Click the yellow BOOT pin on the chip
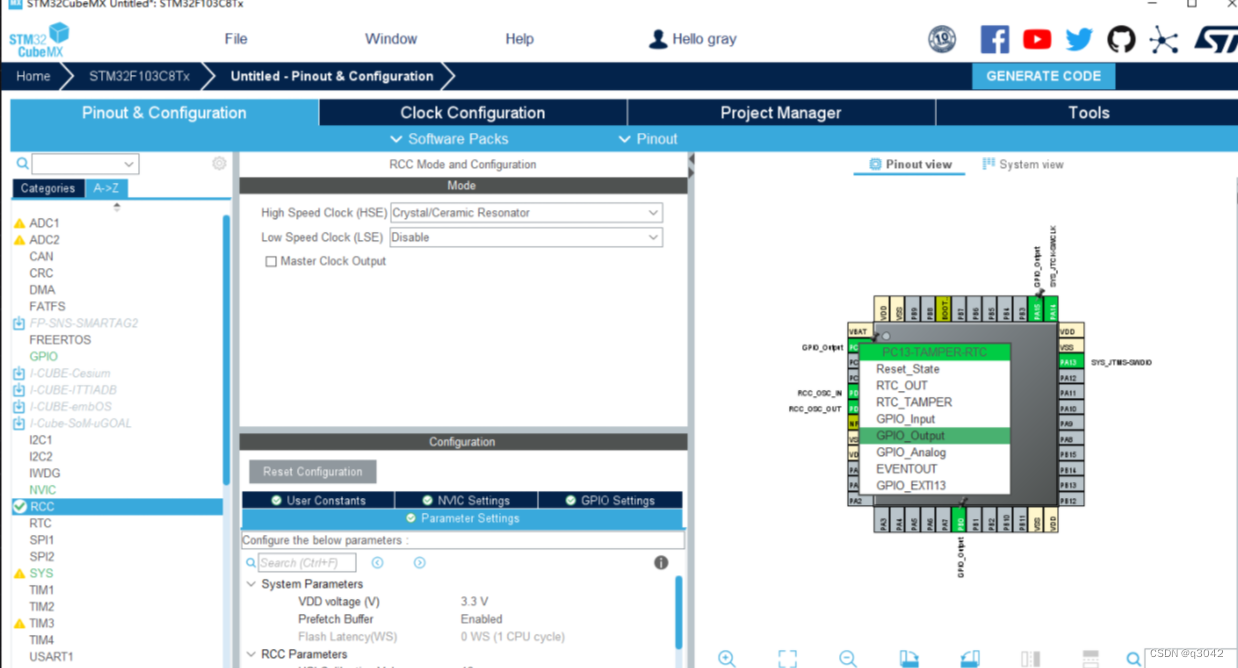1238x668 pixels. tap(944, 308)
